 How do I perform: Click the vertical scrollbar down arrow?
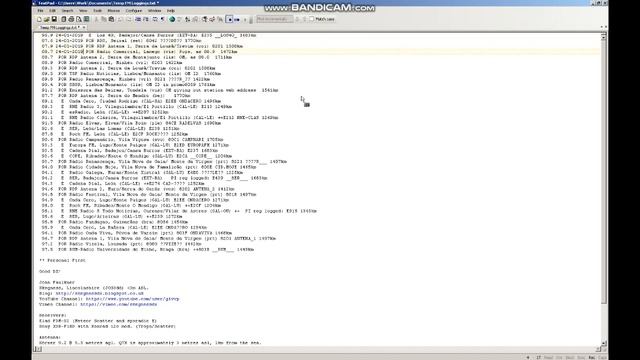click(604, 343)
